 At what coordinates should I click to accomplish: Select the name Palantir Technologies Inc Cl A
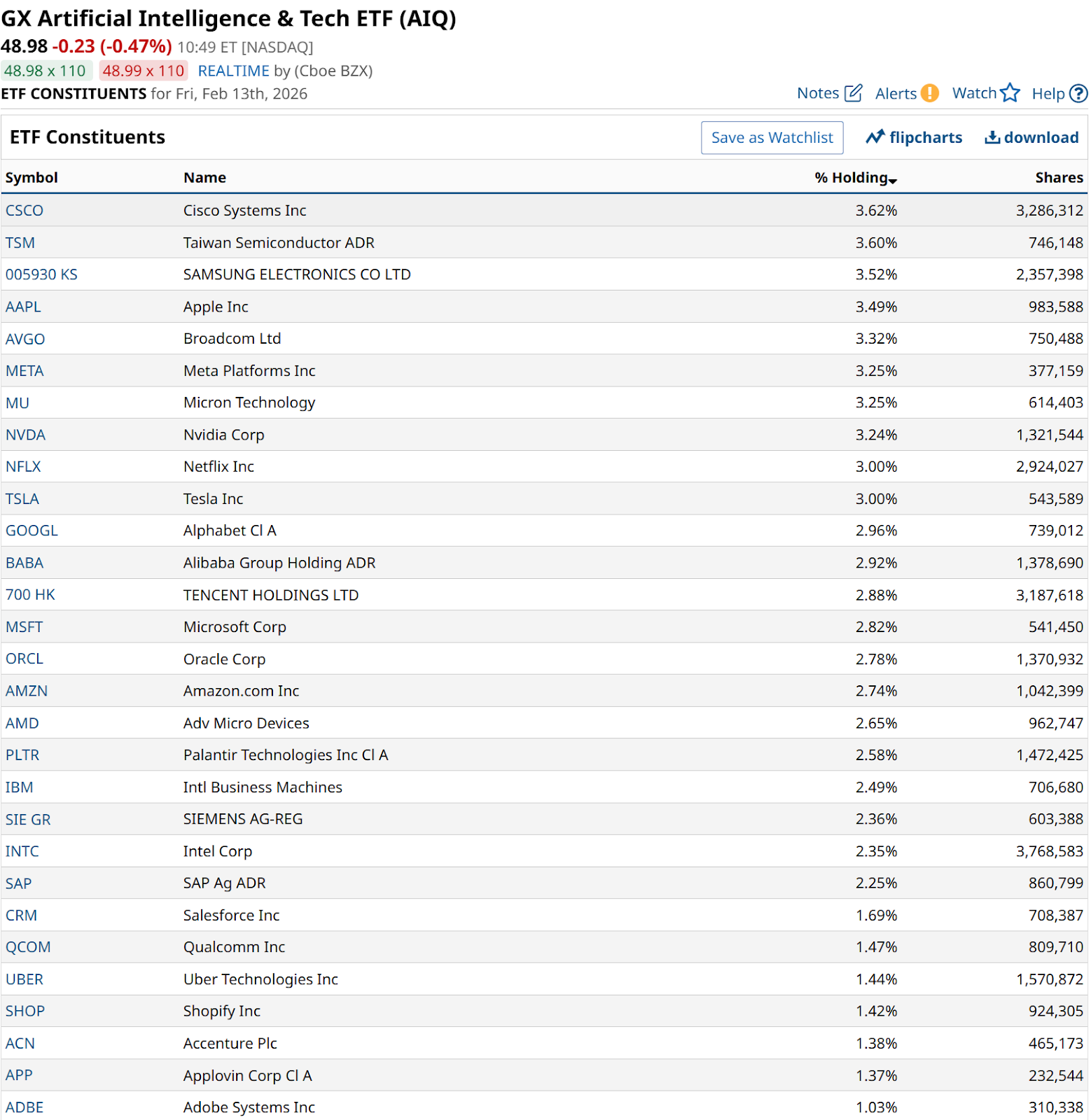tap(286, 755)
